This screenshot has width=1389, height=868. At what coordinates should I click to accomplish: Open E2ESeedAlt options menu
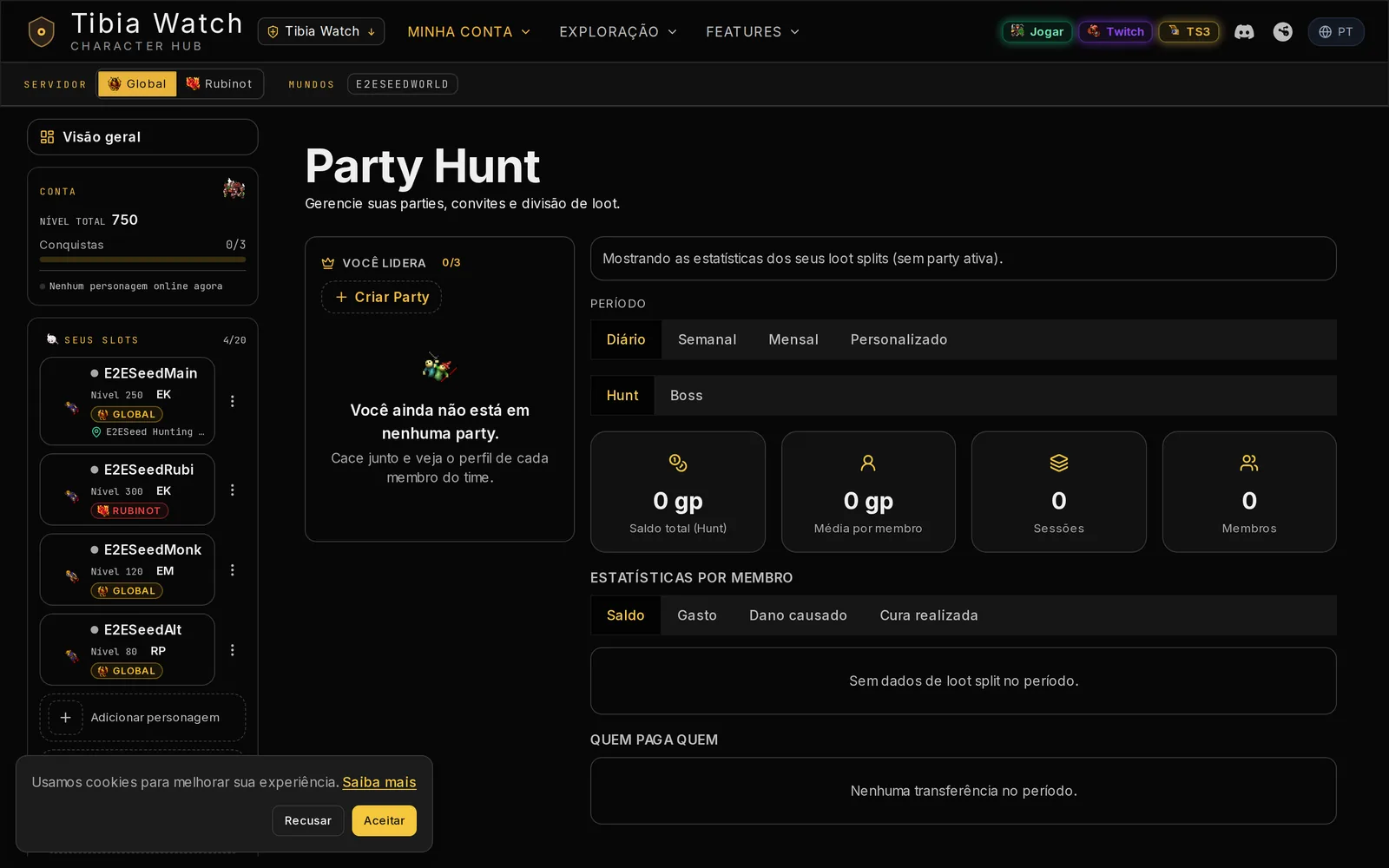tap(232, 650)
